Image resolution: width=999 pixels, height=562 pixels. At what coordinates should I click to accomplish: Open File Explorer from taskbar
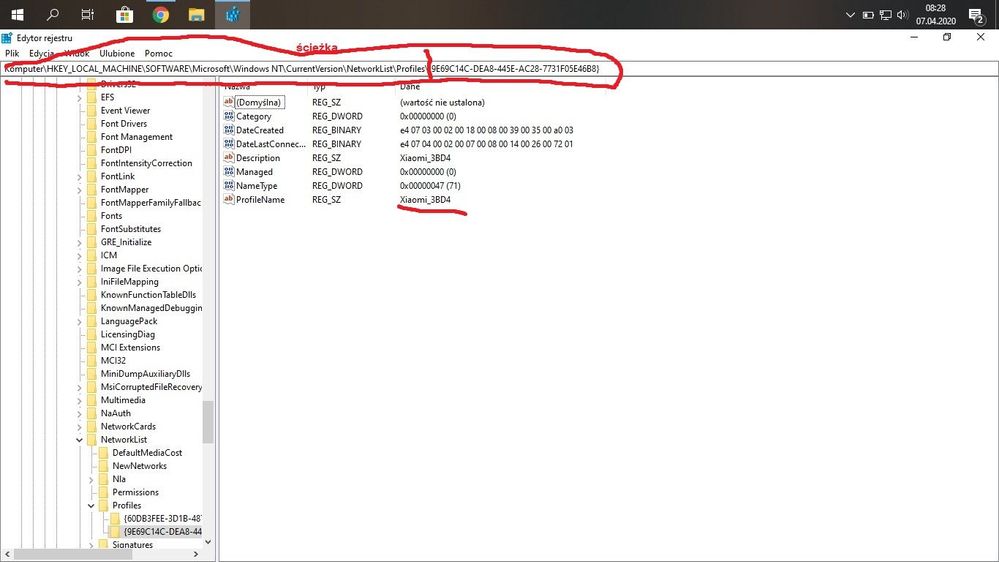click(196, 14)
